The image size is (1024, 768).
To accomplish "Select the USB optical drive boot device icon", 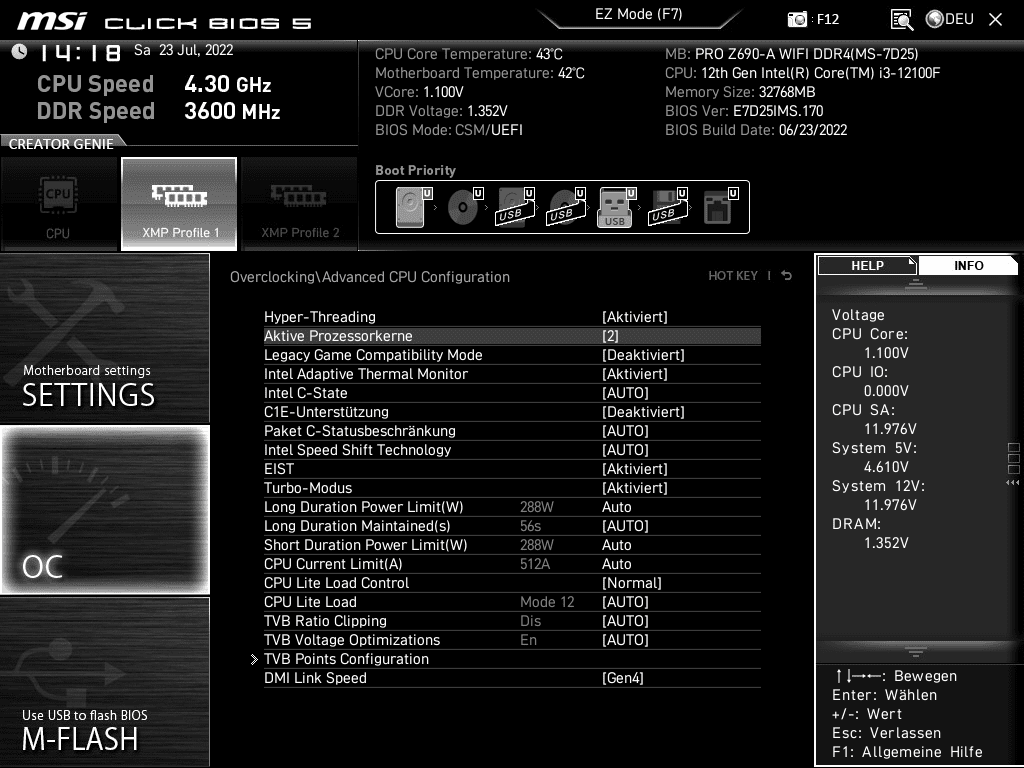I will pos(566,207).
